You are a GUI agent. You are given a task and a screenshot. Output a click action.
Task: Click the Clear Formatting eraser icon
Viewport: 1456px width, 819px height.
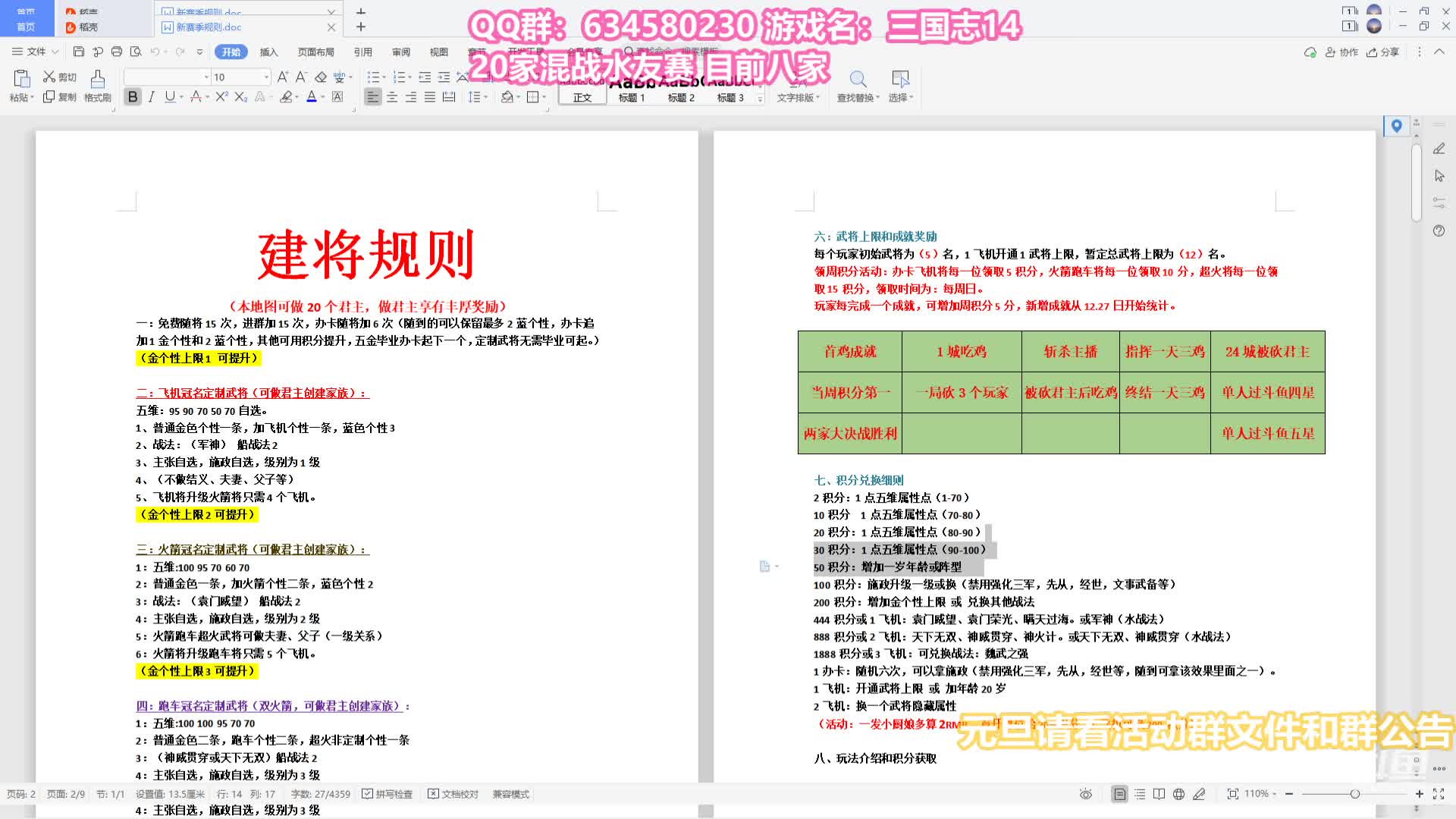coord(321,77)
